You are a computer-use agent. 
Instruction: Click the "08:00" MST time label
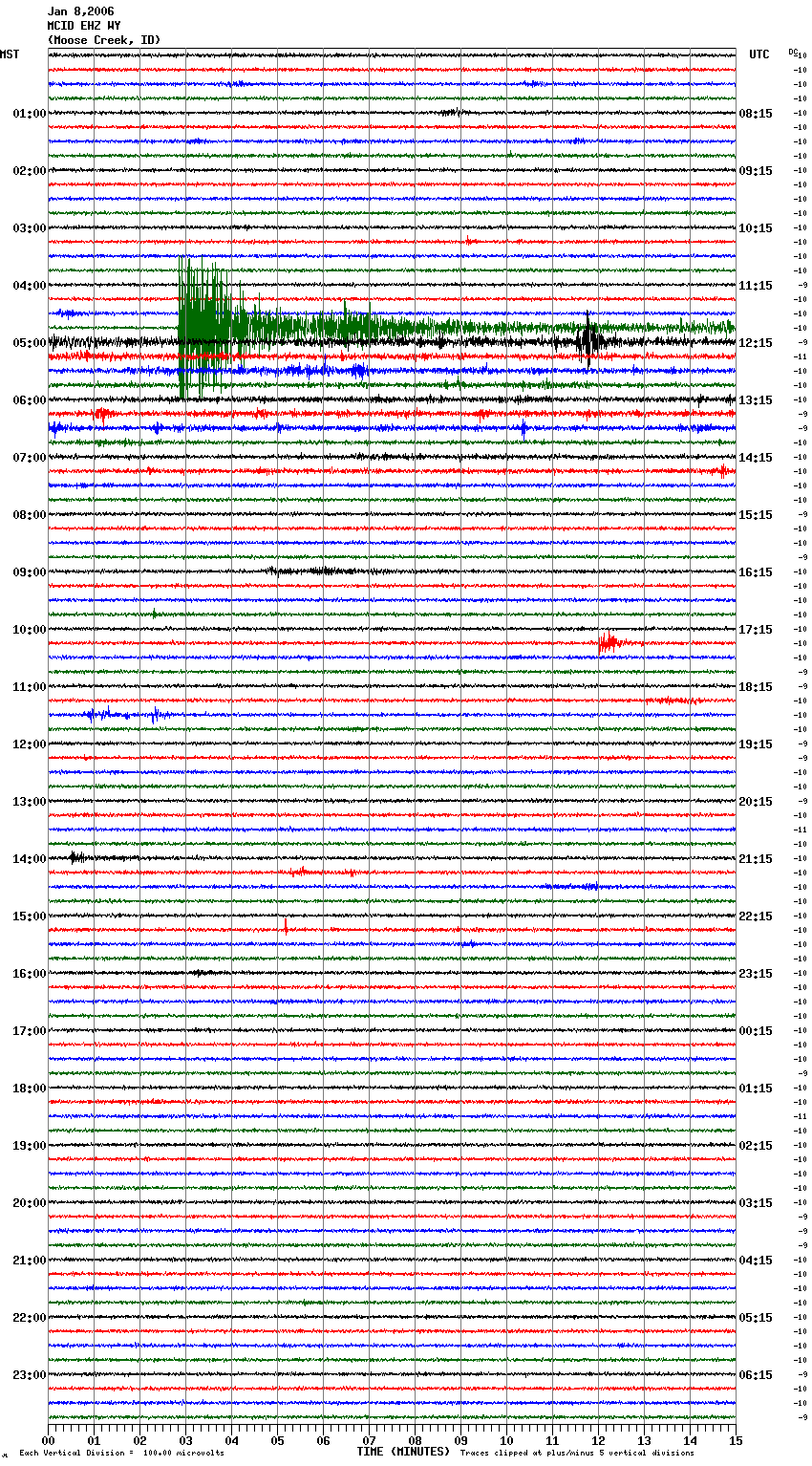tap(30, 515)
